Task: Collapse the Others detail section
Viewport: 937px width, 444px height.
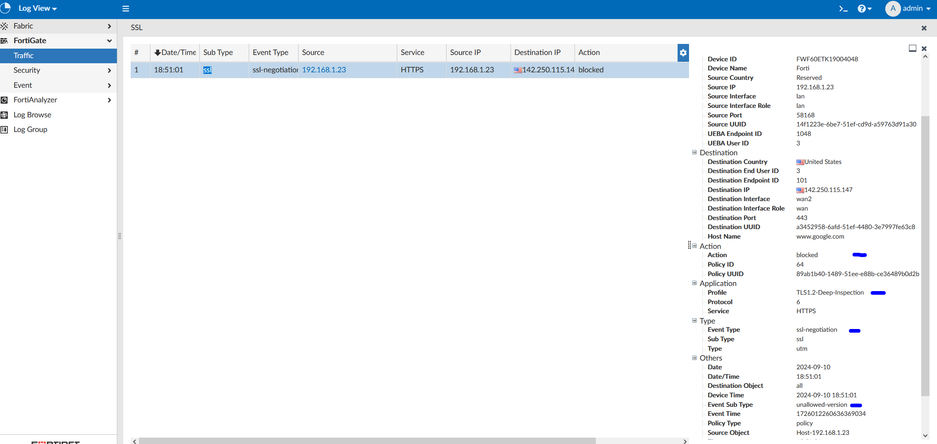Action: coord(694,358)
